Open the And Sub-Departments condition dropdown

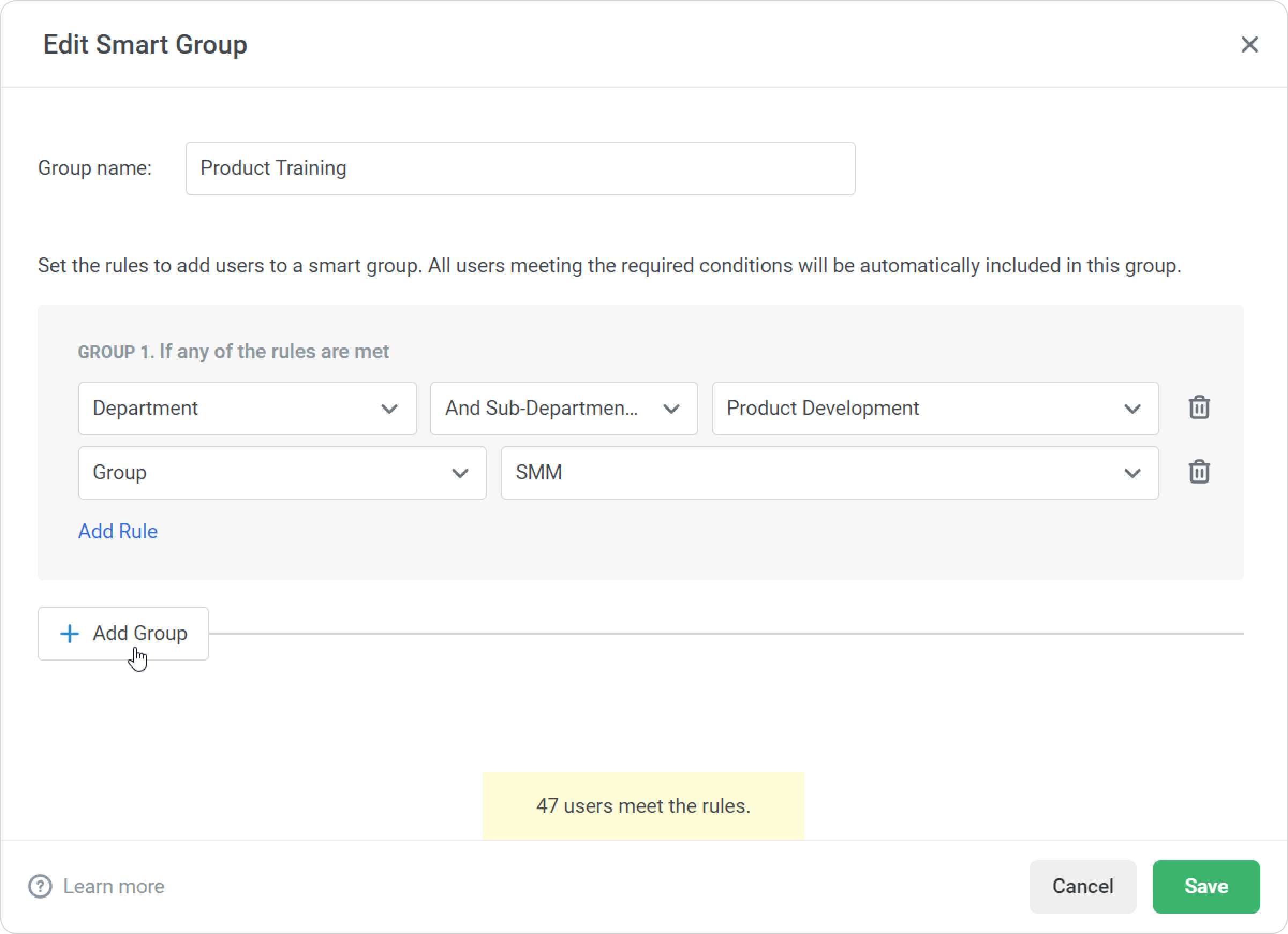tap(564, 408)
